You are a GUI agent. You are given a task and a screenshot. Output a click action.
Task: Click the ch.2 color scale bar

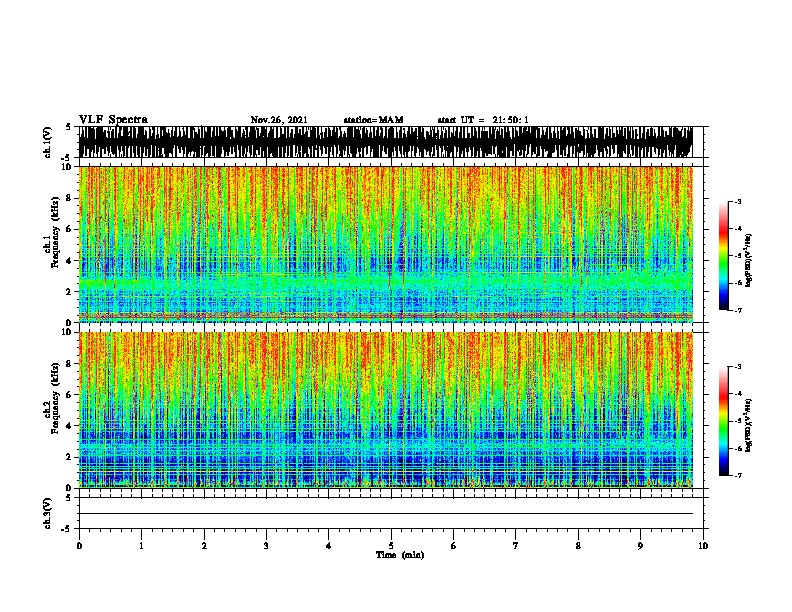(724, 421)
